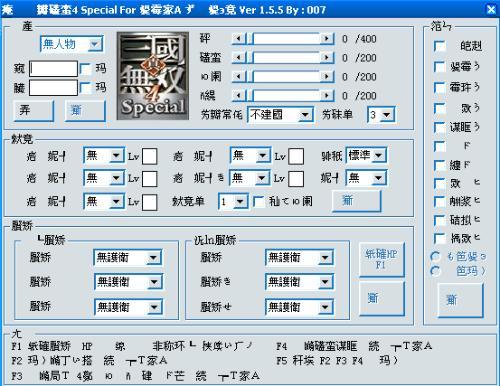Click the Lv box beside the value 1 dropdown row
500x386 pixels.
(x=150, y=202)
